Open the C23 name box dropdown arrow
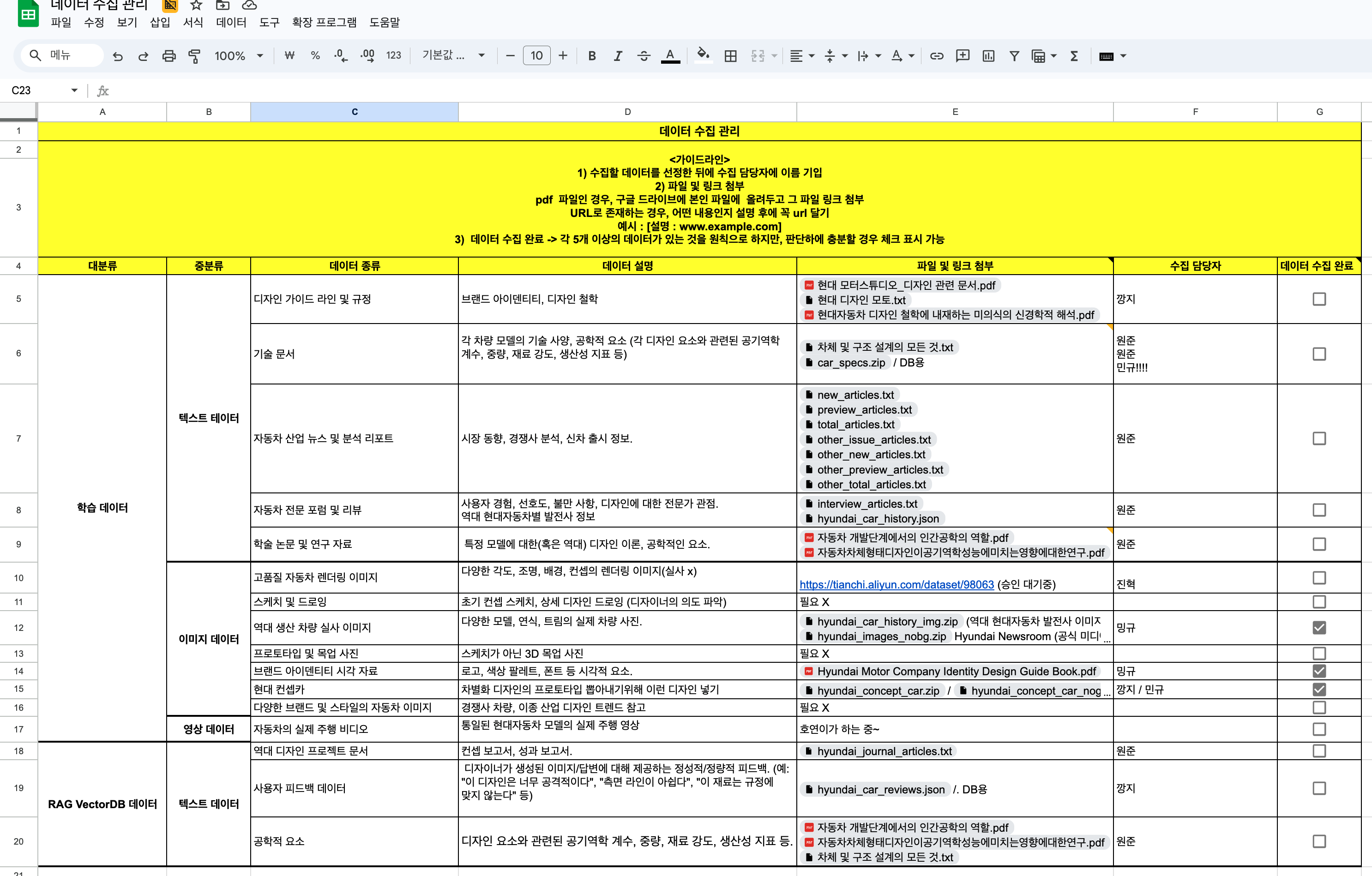 click(74, 90)
